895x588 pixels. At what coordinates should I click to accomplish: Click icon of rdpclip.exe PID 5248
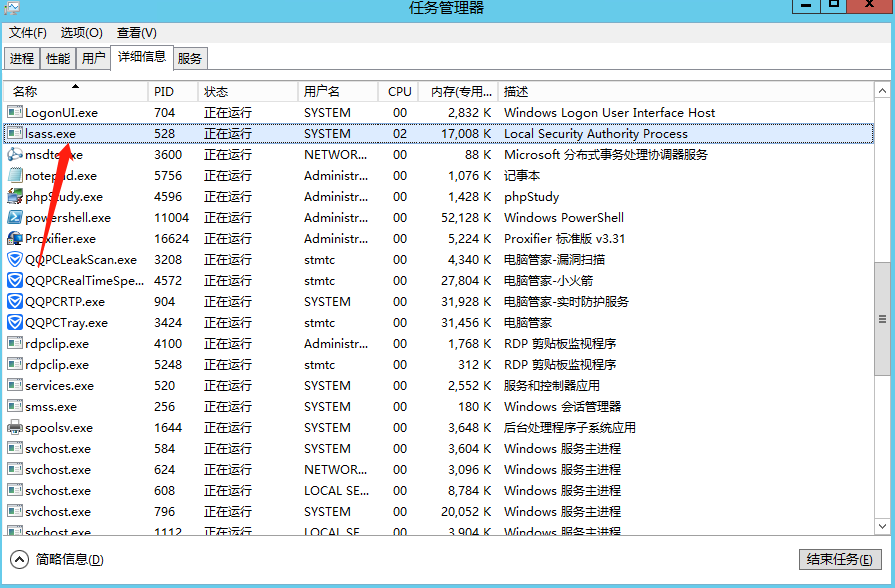(15, 364)
